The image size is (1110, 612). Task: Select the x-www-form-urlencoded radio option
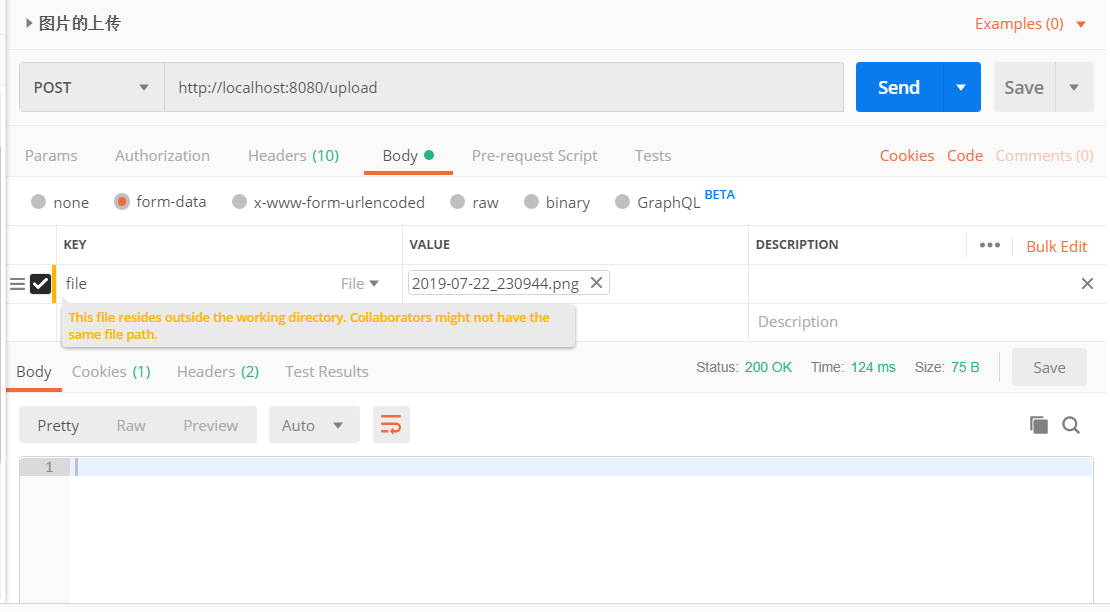point(239,202)
